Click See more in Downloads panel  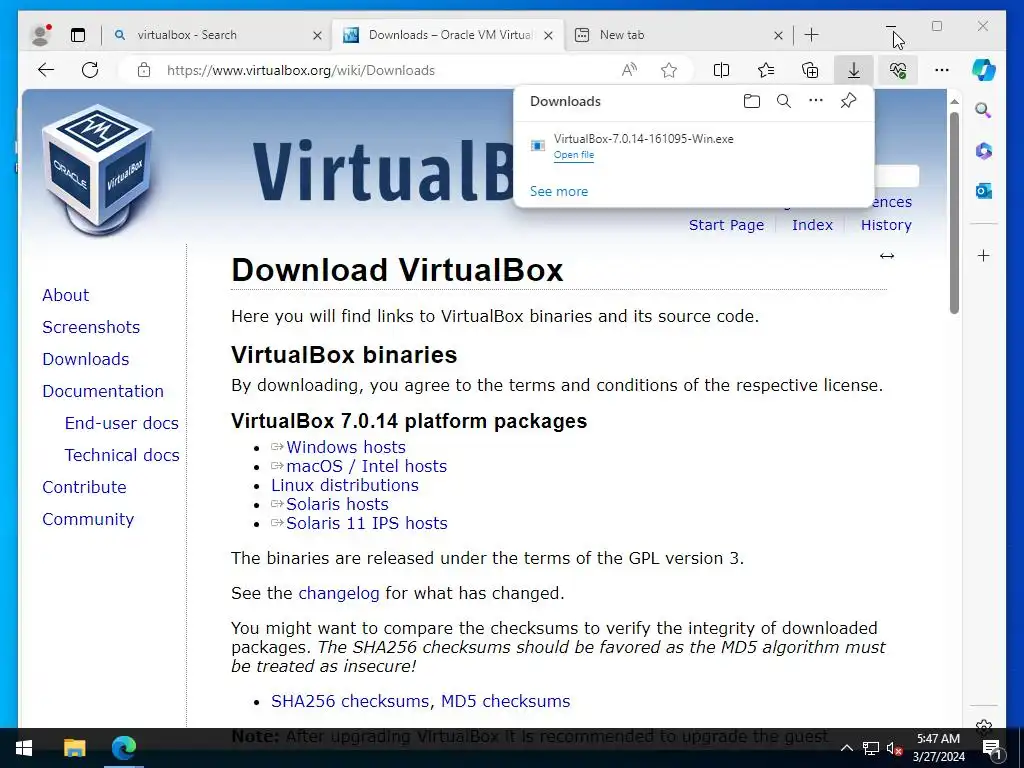559,191
